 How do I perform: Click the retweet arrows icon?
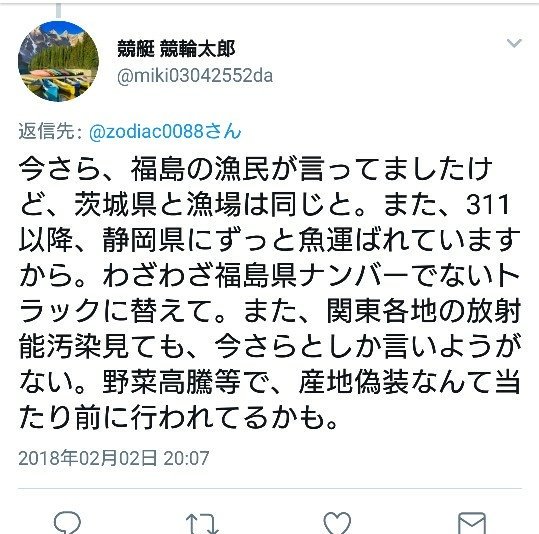click(202, 523)
